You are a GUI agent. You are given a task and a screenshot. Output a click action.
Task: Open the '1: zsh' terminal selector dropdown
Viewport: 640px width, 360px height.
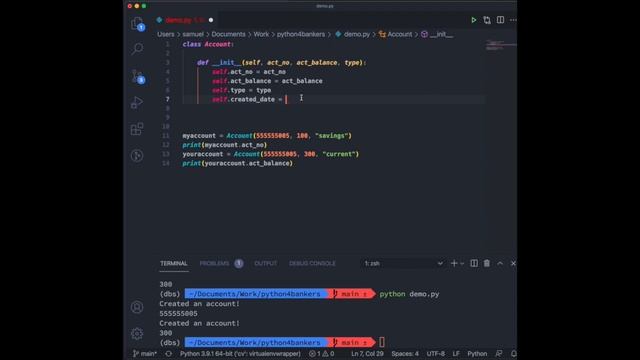tap(403, 263)
